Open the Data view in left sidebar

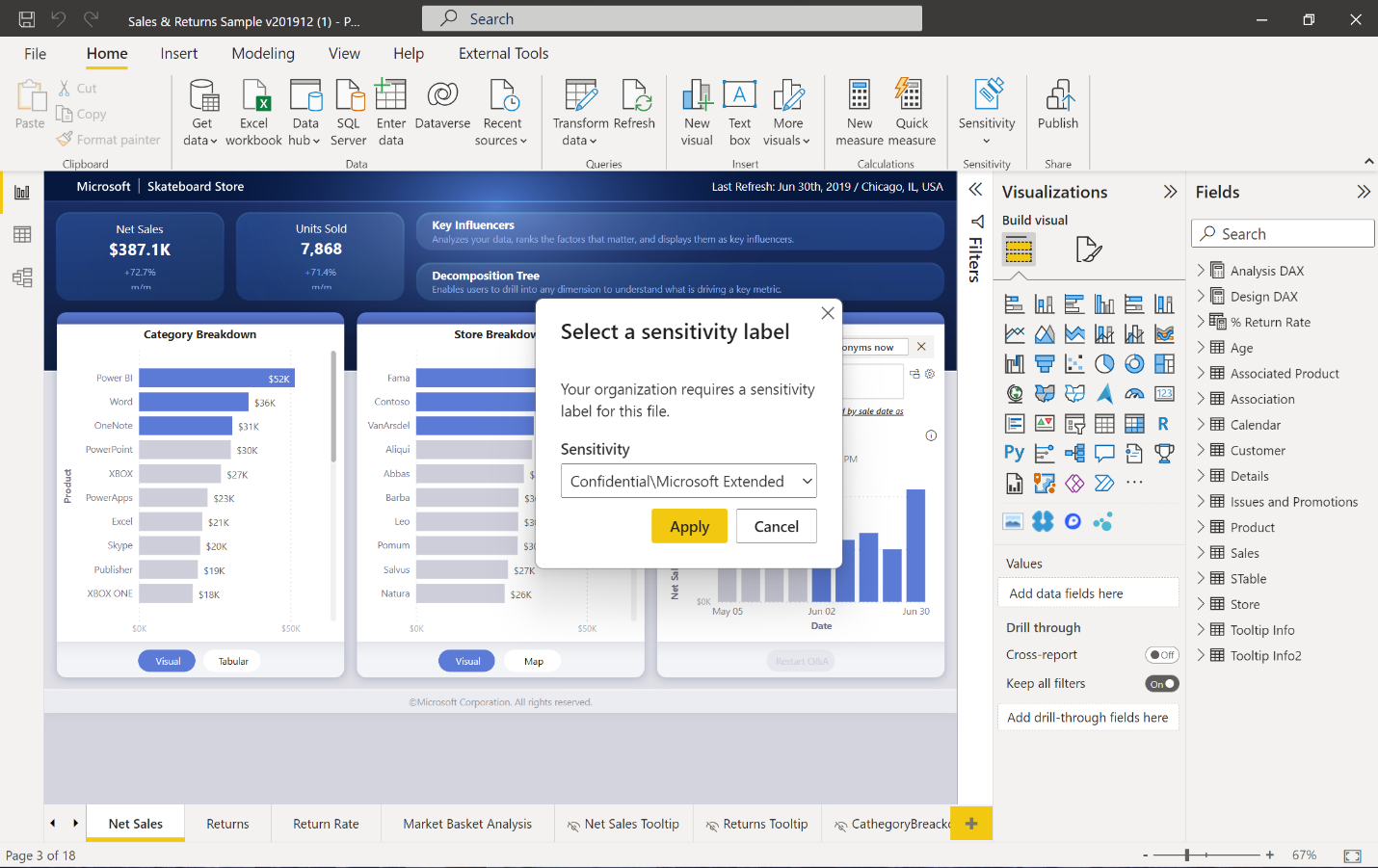click(22, 234)
